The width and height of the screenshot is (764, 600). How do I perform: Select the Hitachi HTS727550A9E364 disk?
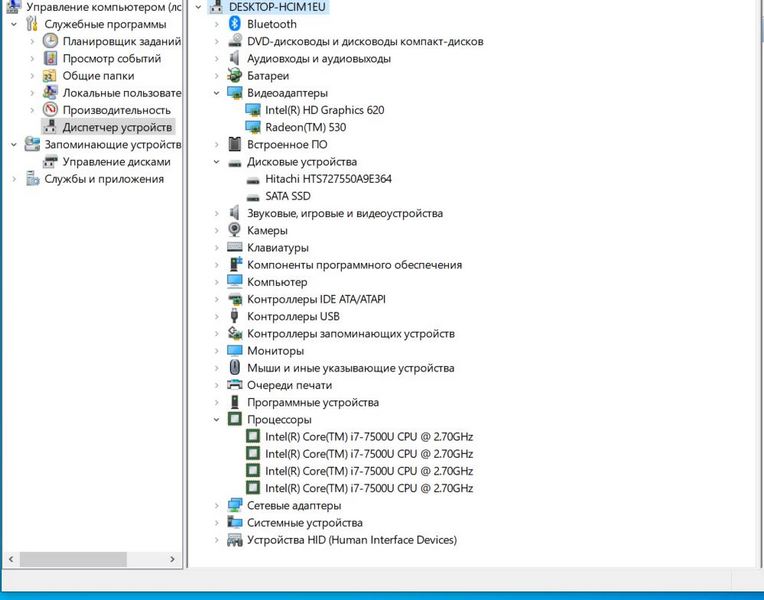[328, 179]
